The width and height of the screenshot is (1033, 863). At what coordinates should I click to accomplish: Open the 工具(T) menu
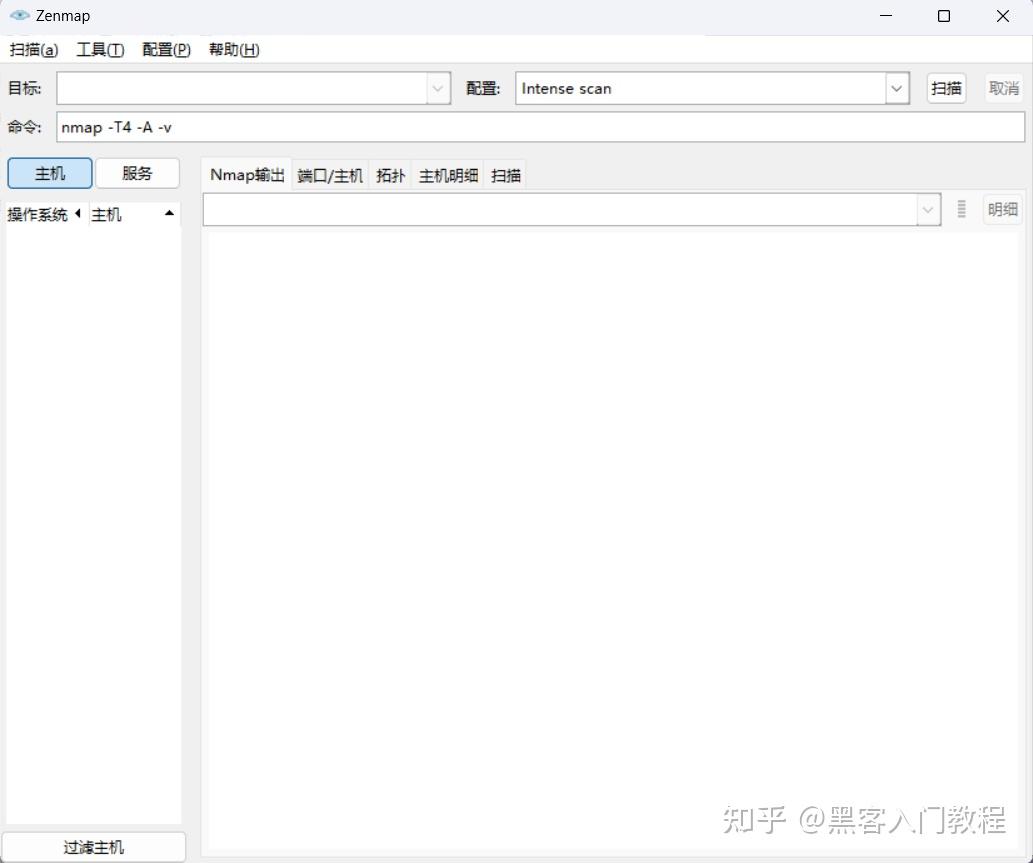pyautogui.click(x=100, y=49)
